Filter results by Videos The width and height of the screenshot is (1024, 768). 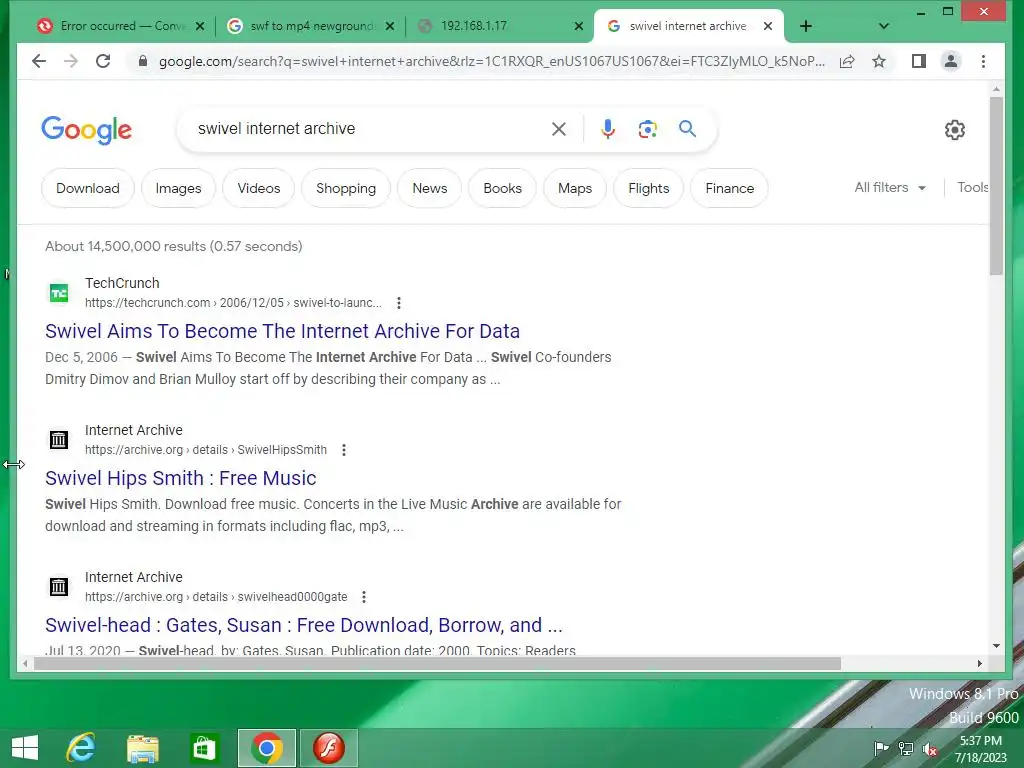[x=259, y=188]
